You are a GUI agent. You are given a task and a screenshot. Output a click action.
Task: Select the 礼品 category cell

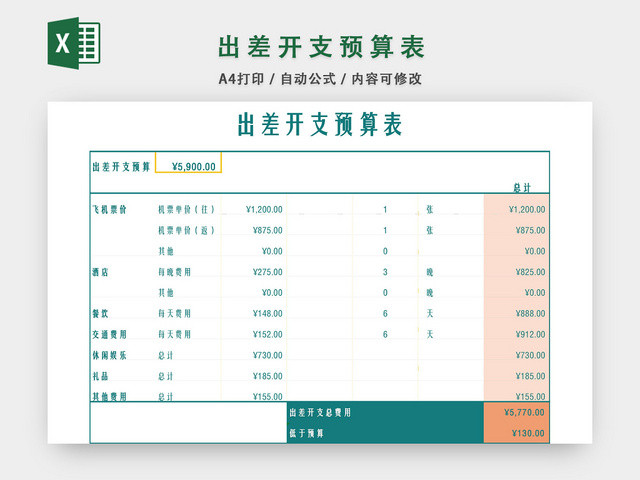(100, 376)
